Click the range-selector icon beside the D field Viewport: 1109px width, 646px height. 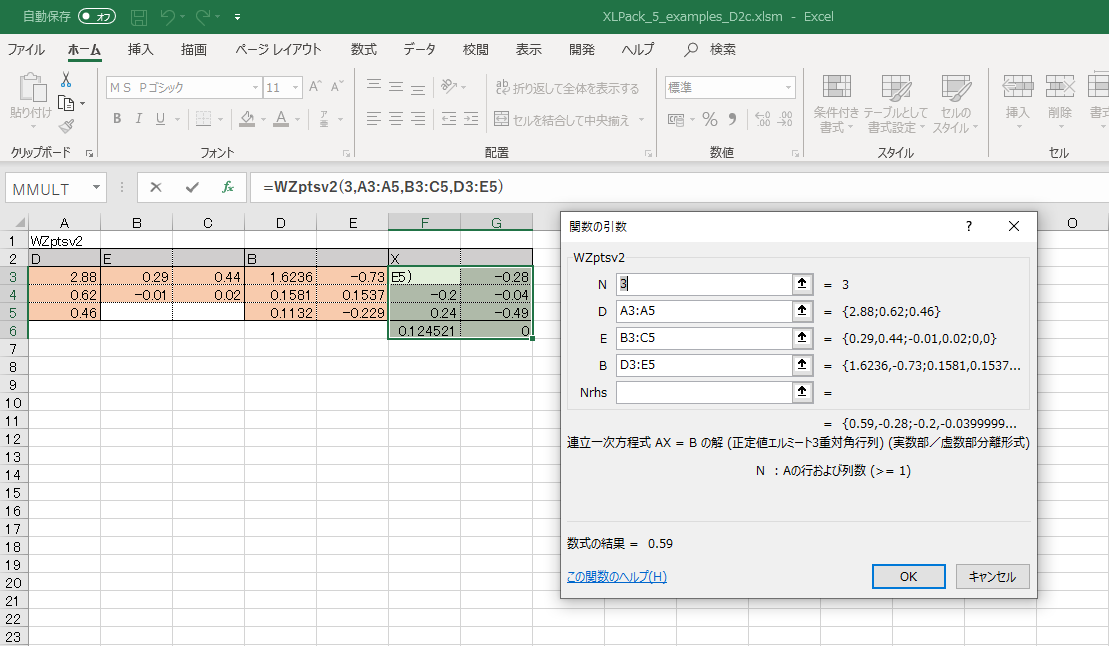(801, 311)
